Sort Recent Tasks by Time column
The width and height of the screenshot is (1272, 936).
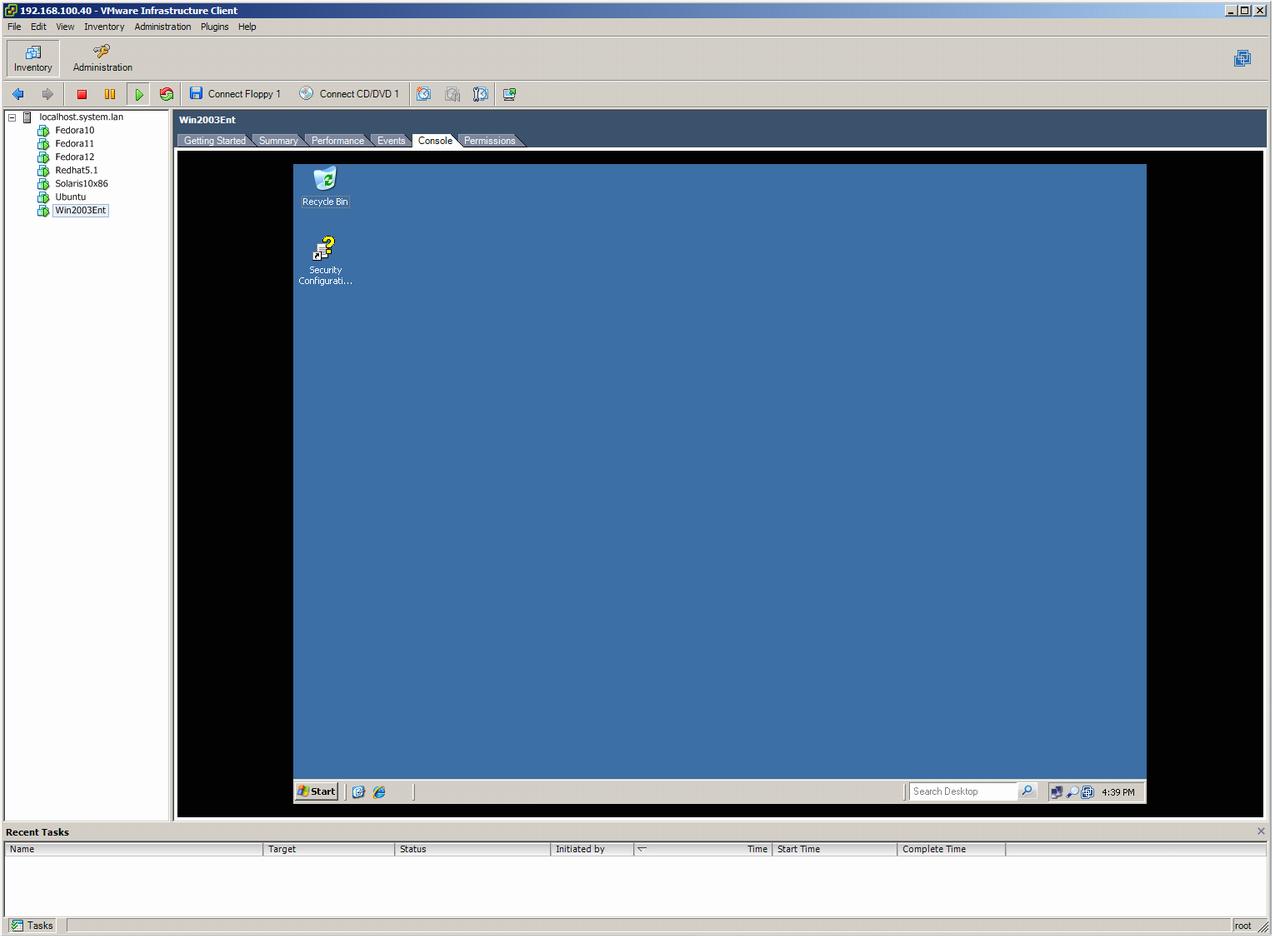coord(703,849)
